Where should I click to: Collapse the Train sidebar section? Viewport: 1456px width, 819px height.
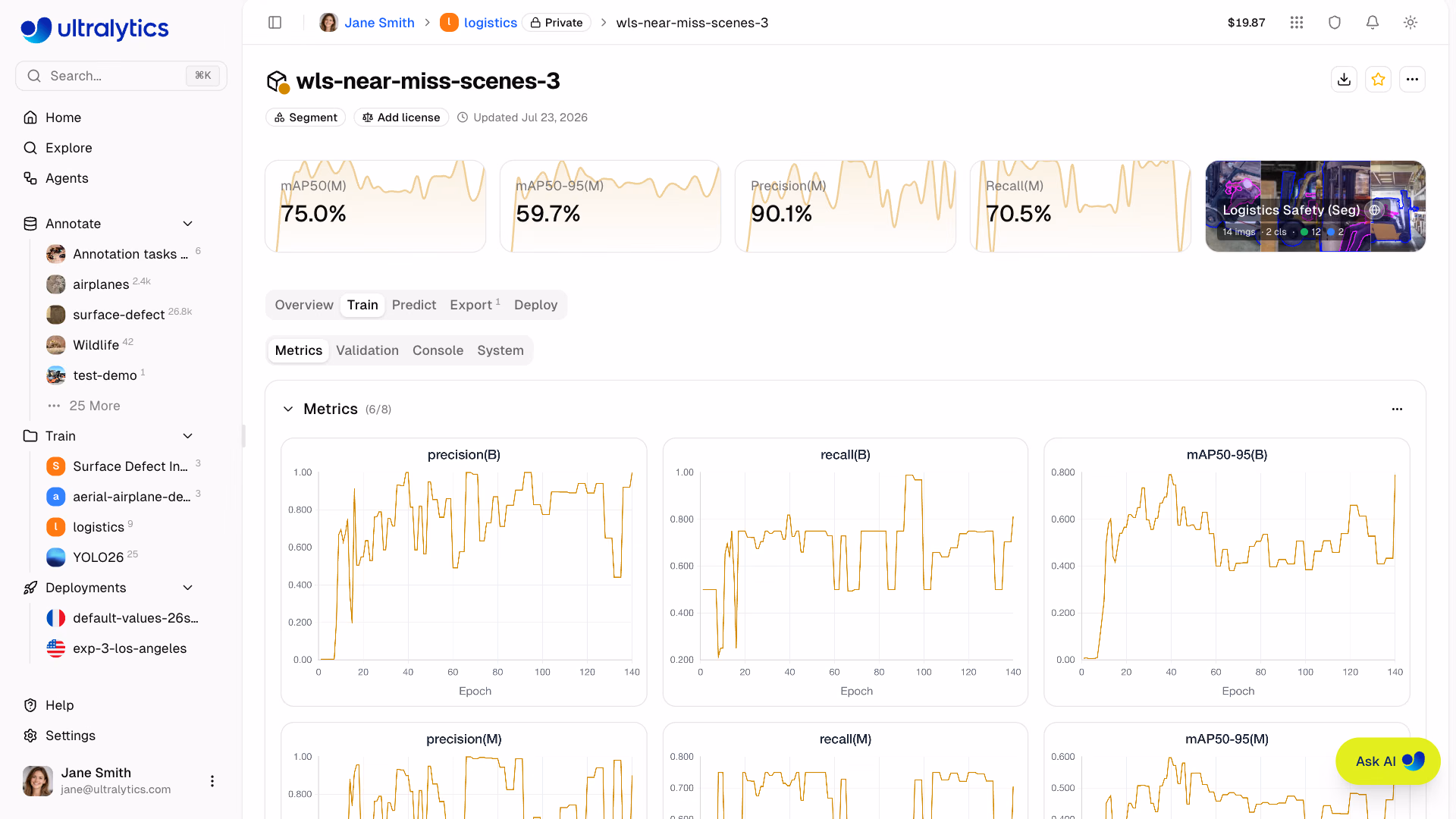tap(188, 436)
